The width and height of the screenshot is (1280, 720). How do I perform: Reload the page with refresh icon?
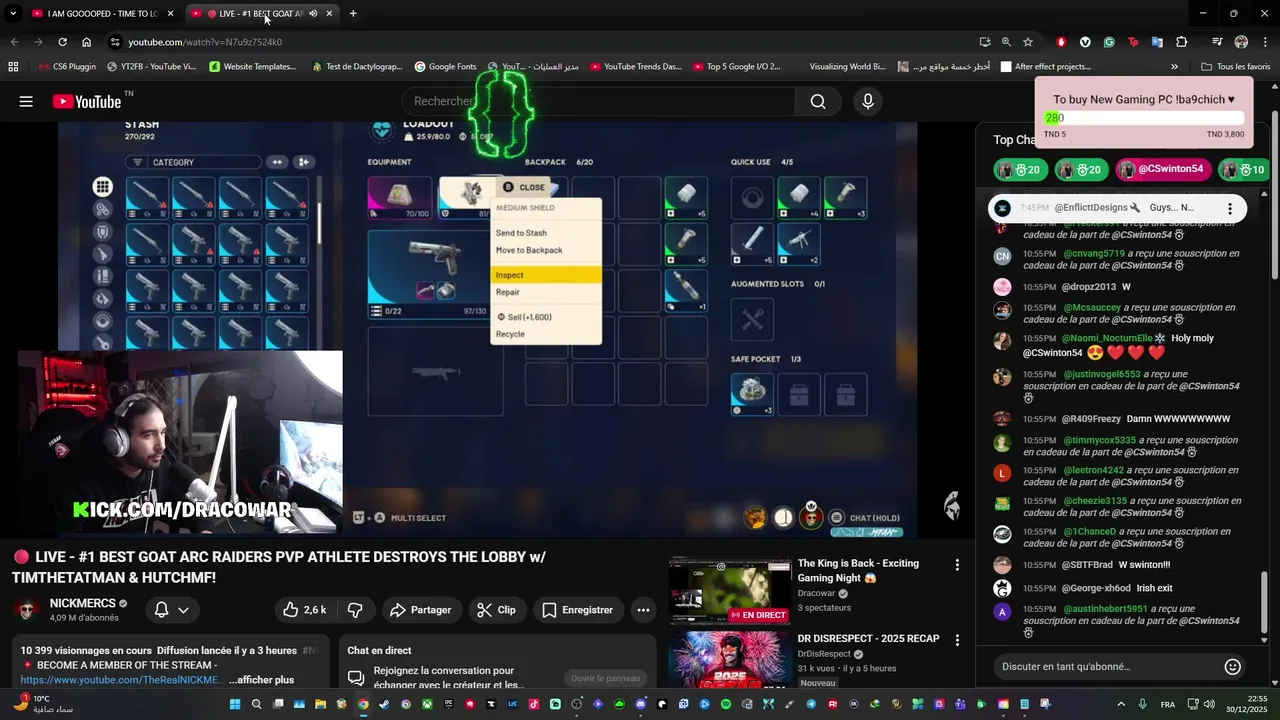coord(62,42)
